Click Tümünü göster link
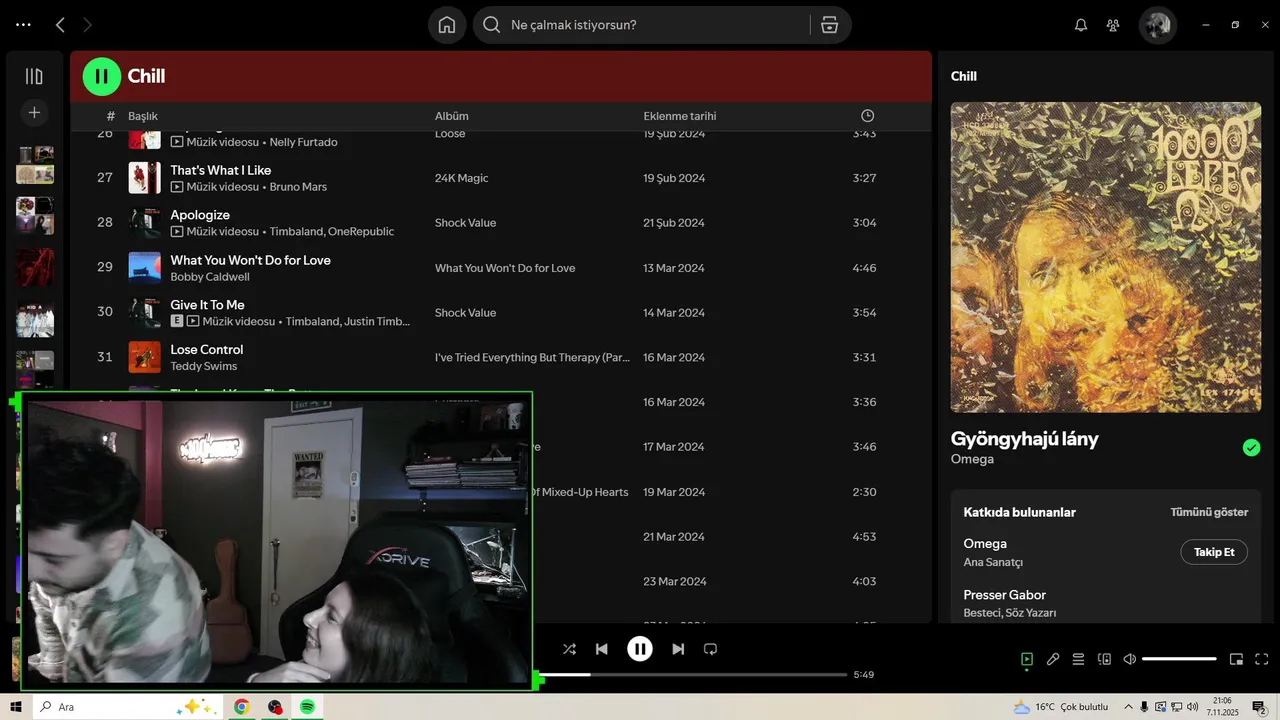 coord(1209,512)
